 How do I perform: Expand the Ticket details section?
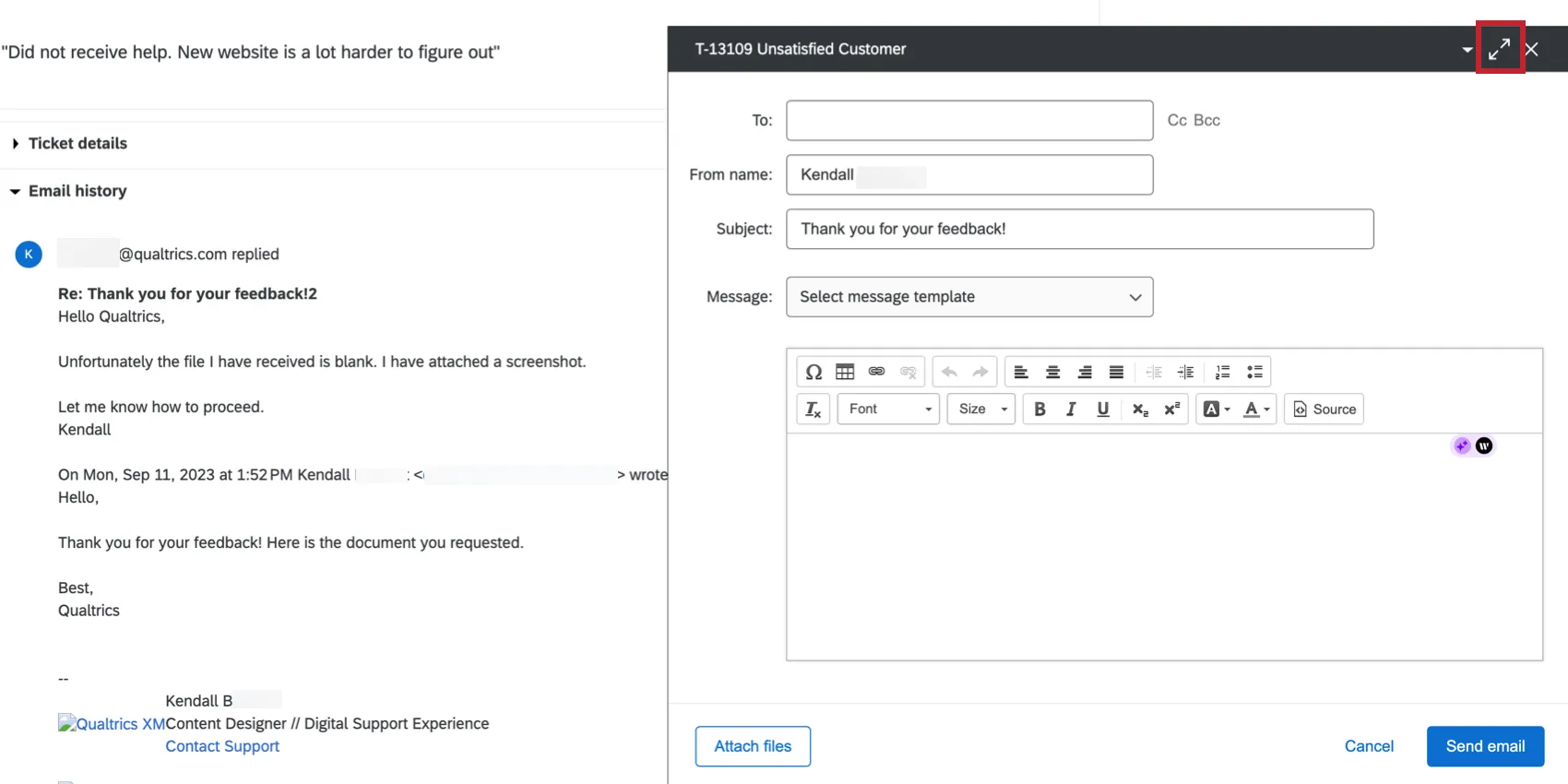point(77,144)
